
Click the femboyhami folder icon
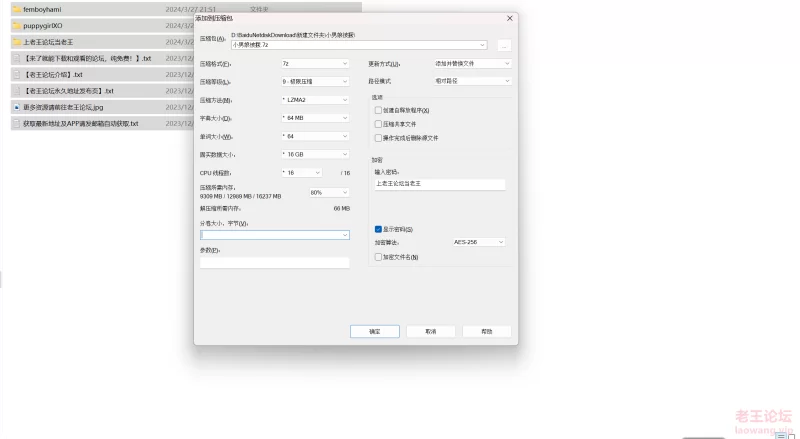16,9
